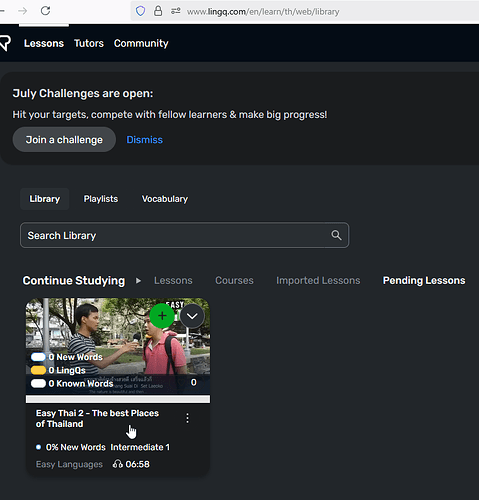Open the Easy Thai 2 lesson thumbnail

tap(118, 347)
